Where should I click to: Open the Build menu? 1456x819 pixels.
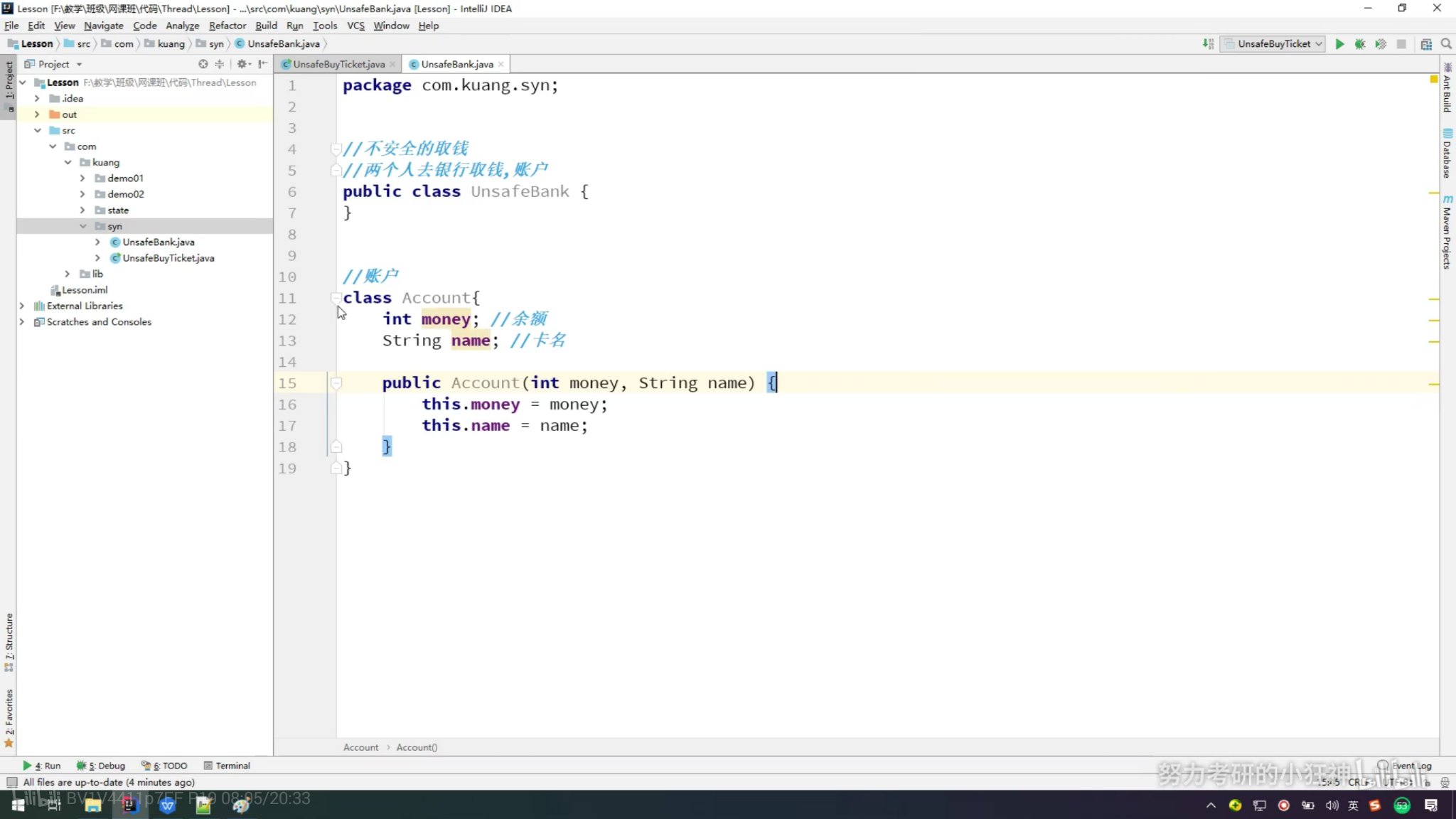point(266,26)
